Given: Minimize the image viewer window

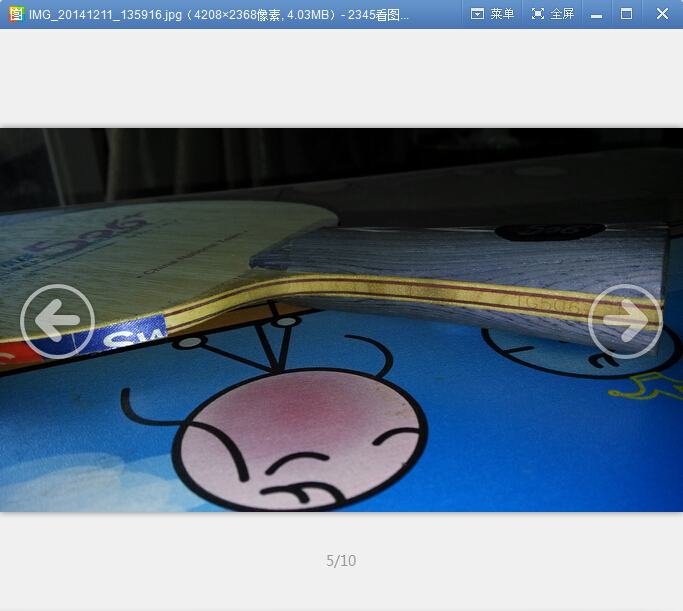Looking at the screenshot, I should [x=596, y=14].
